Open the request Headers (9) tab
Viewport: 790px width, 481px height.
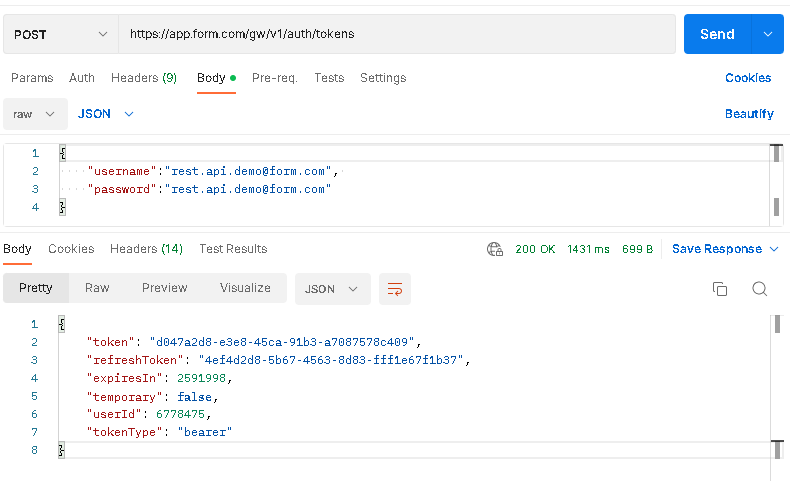tap(143, 78)
